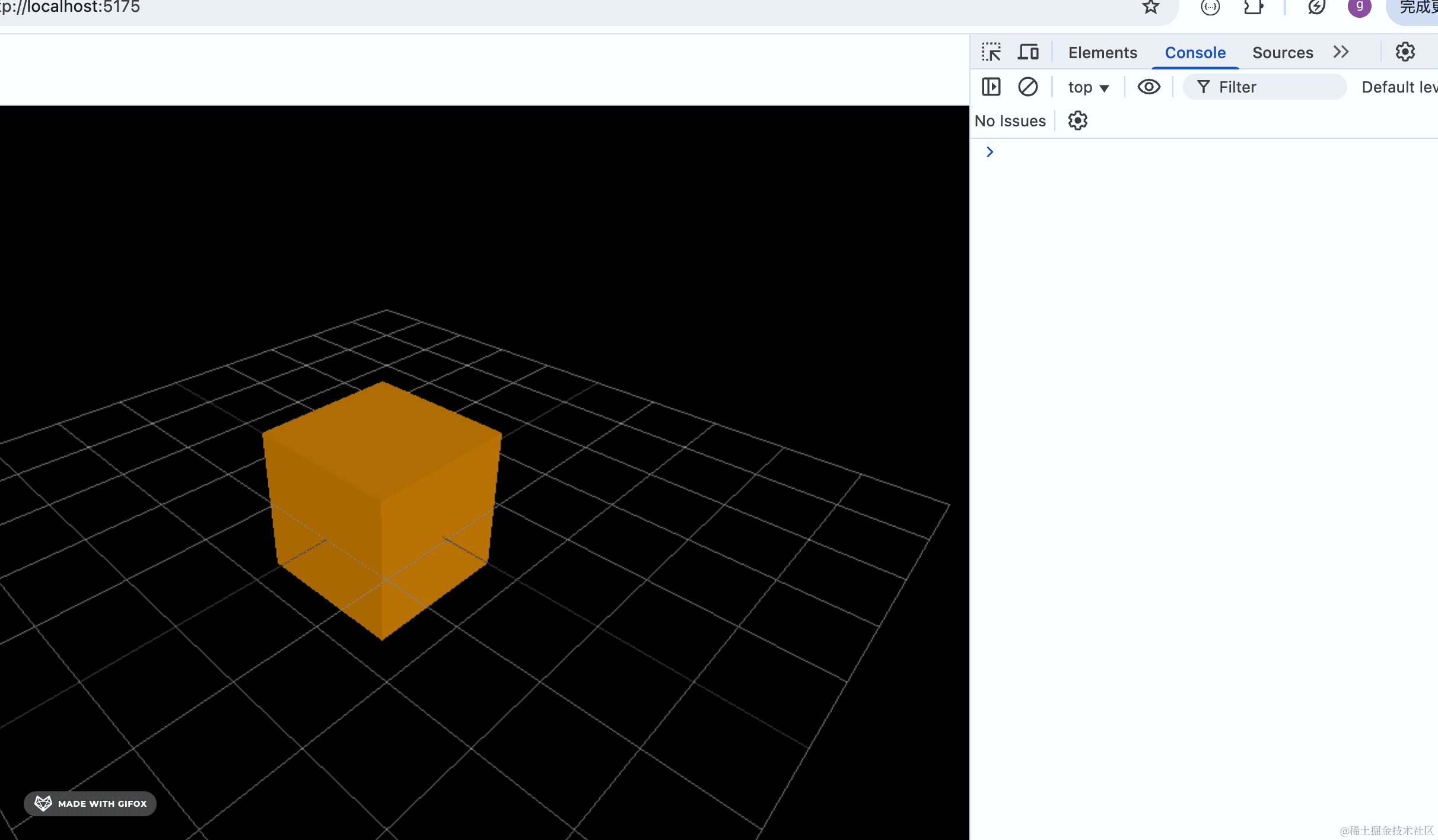The height and width of the screenshot is (840, 1438).
Task: Open the extensions puzzle icon
Action: (x=1254, y=7)
